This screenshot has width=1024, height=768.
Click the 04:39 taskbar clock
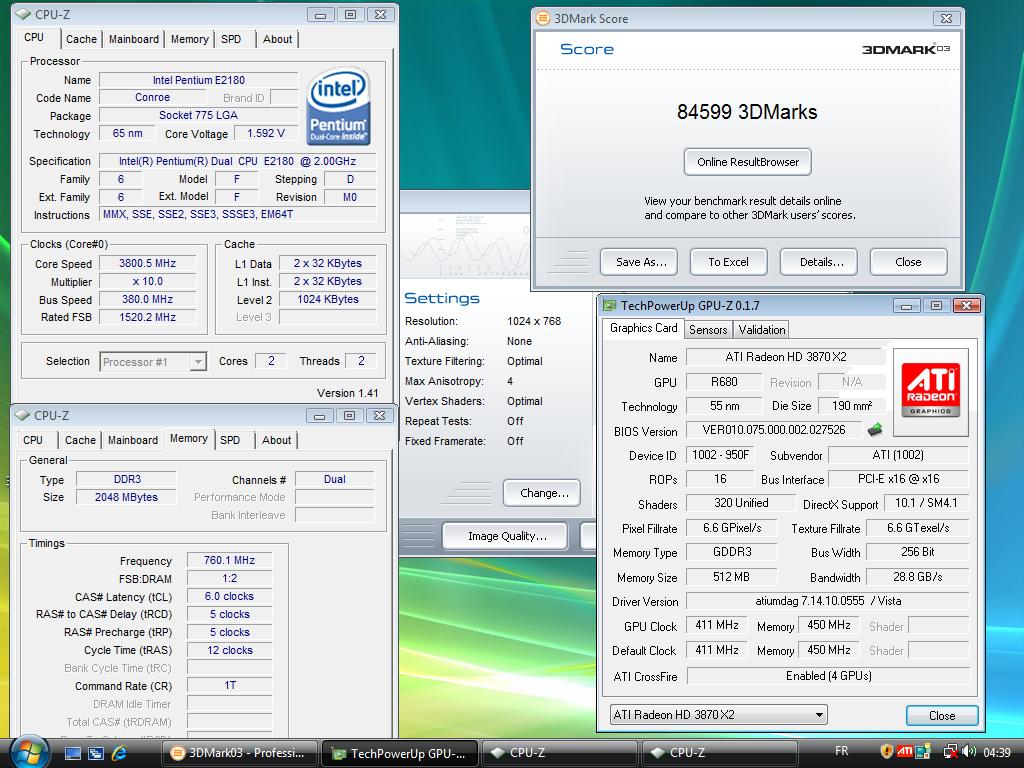[x=997, y=752]
